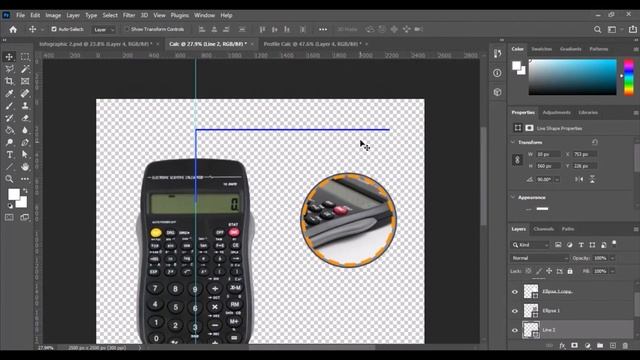Select the Path Selection tool
The height and width of the screenshot is (360, 640).
pyautogui.click(x=25, y=155)
